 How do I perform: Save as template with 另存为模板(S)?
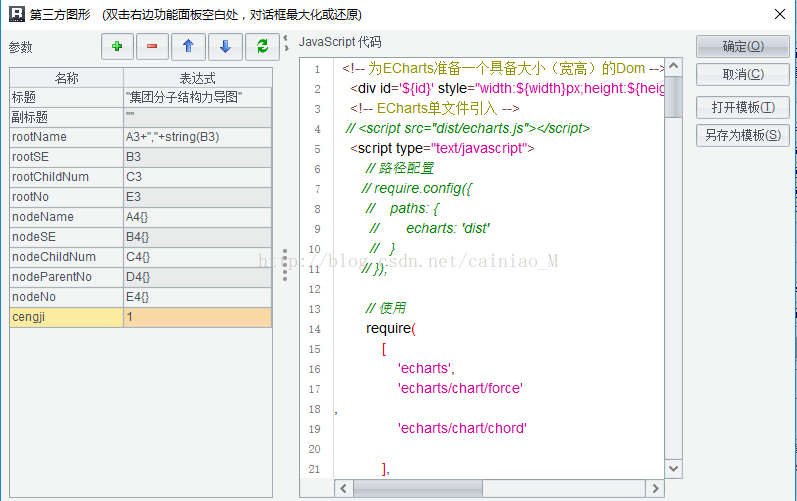(x=743, y=135)
